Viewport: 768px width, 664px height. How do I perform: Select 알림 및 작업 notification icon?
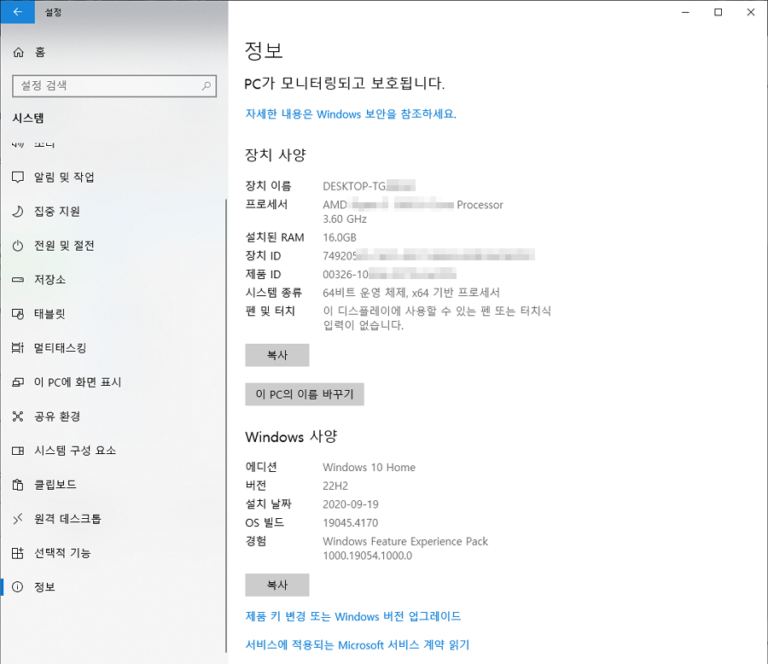click(x=18, y=177)
